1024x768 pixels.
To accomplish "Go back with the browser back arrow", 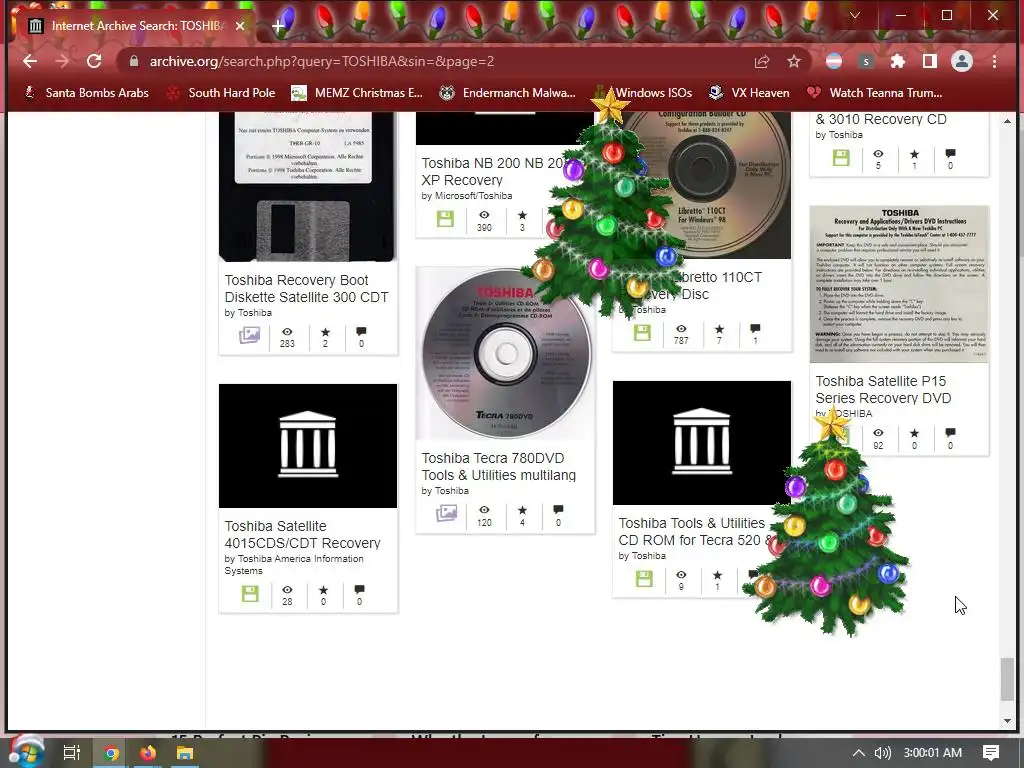I will pyautogui.click(x=30, y=61).
